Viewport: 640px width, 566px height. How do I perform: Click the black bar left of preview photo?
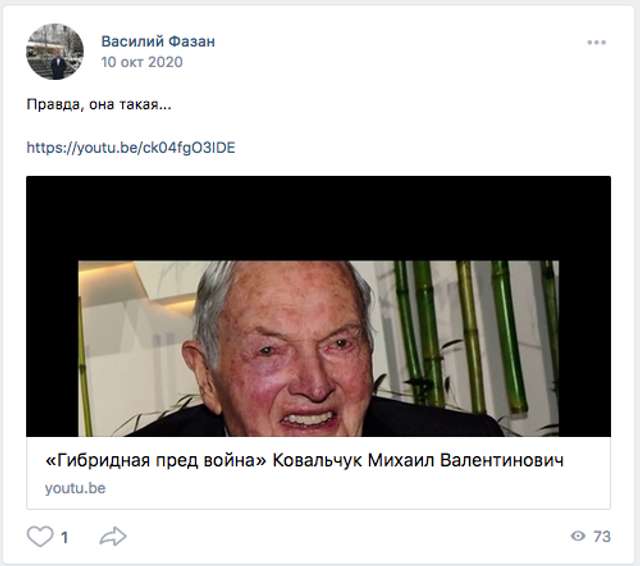[52, 348]
